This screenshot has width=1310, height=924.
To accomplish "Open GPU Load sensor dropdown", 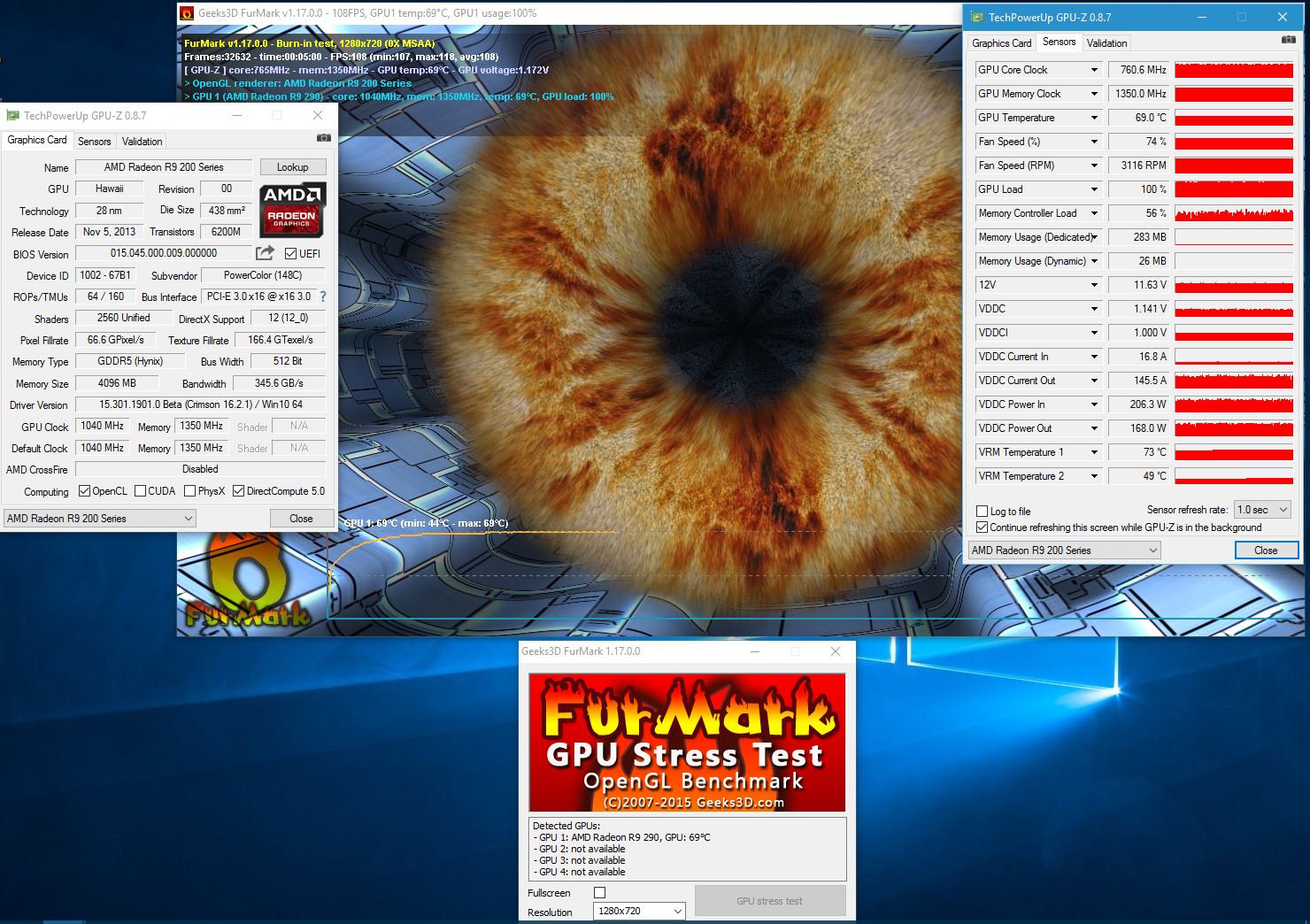I will 1094,189.
